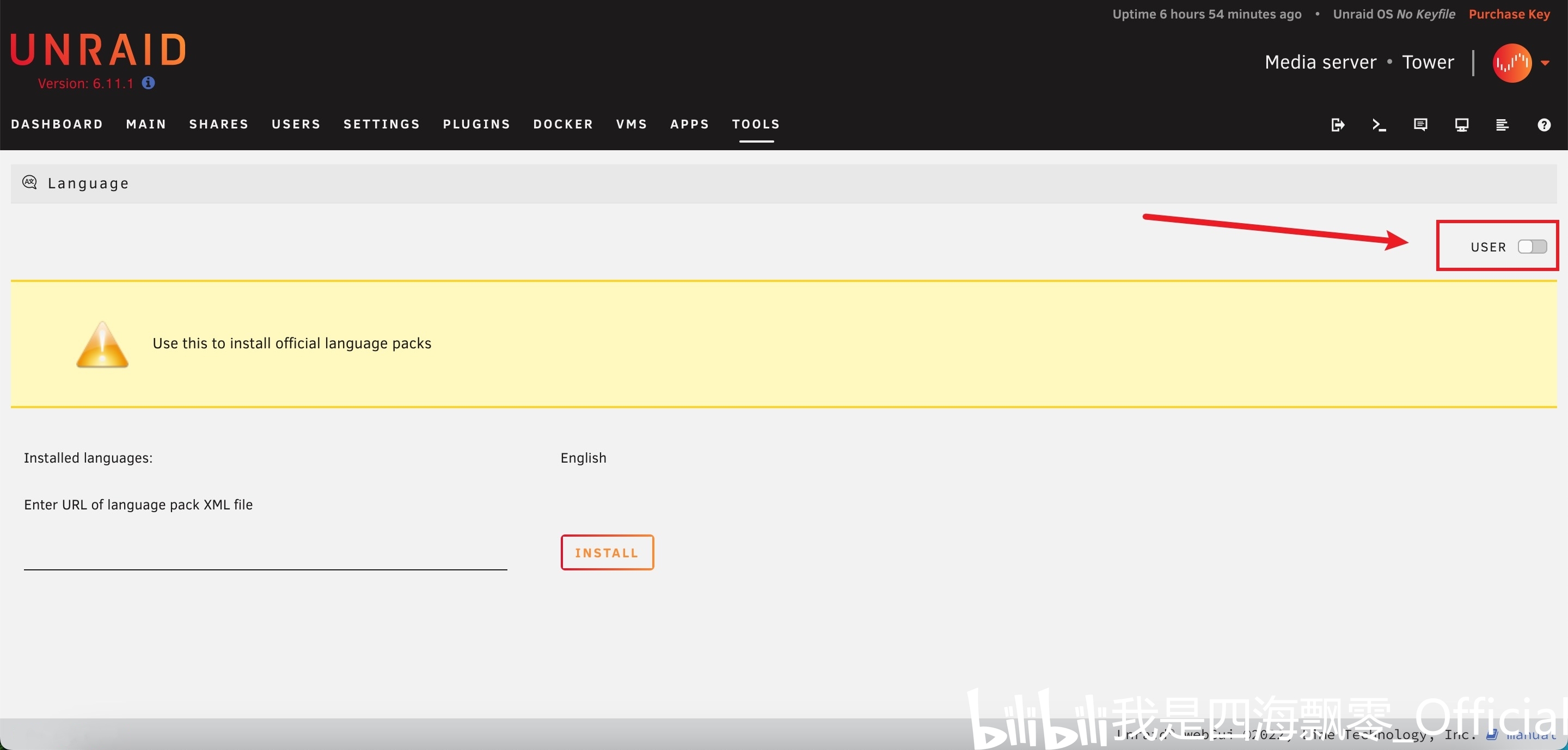Image resolution: width=1568 pixels, height=750 pixels.
Task: Click the version info icon near 6.11.1
Action: (x=148, y=83)
